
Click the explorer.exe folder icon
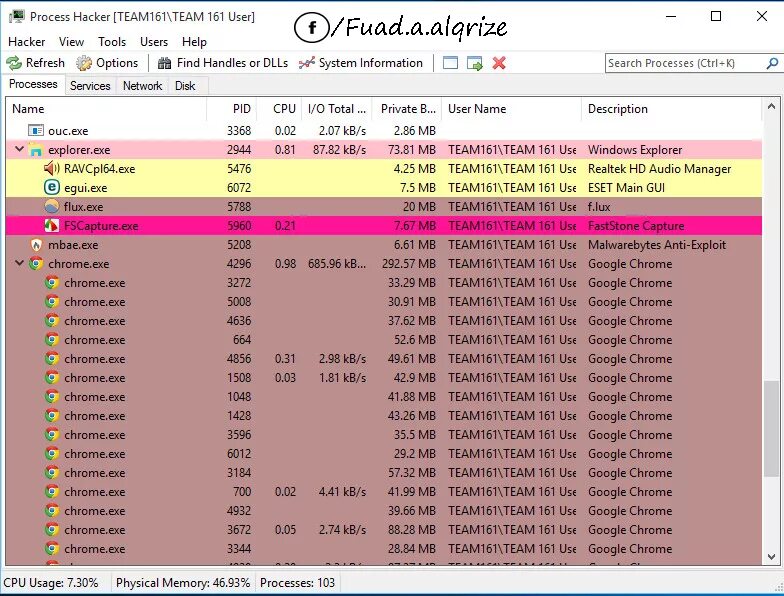[x=36, y=150]
